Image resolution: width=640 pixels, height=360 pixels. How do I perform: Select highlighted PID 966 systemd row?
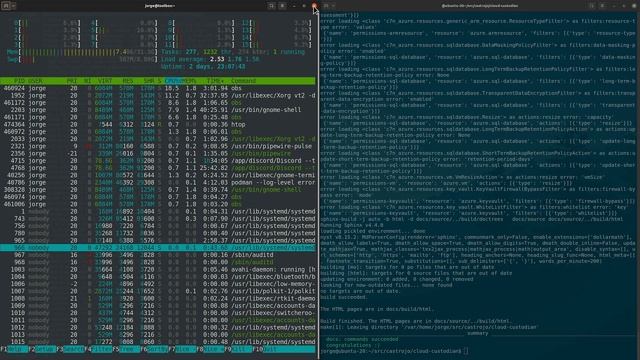click(x=158, y=248)
